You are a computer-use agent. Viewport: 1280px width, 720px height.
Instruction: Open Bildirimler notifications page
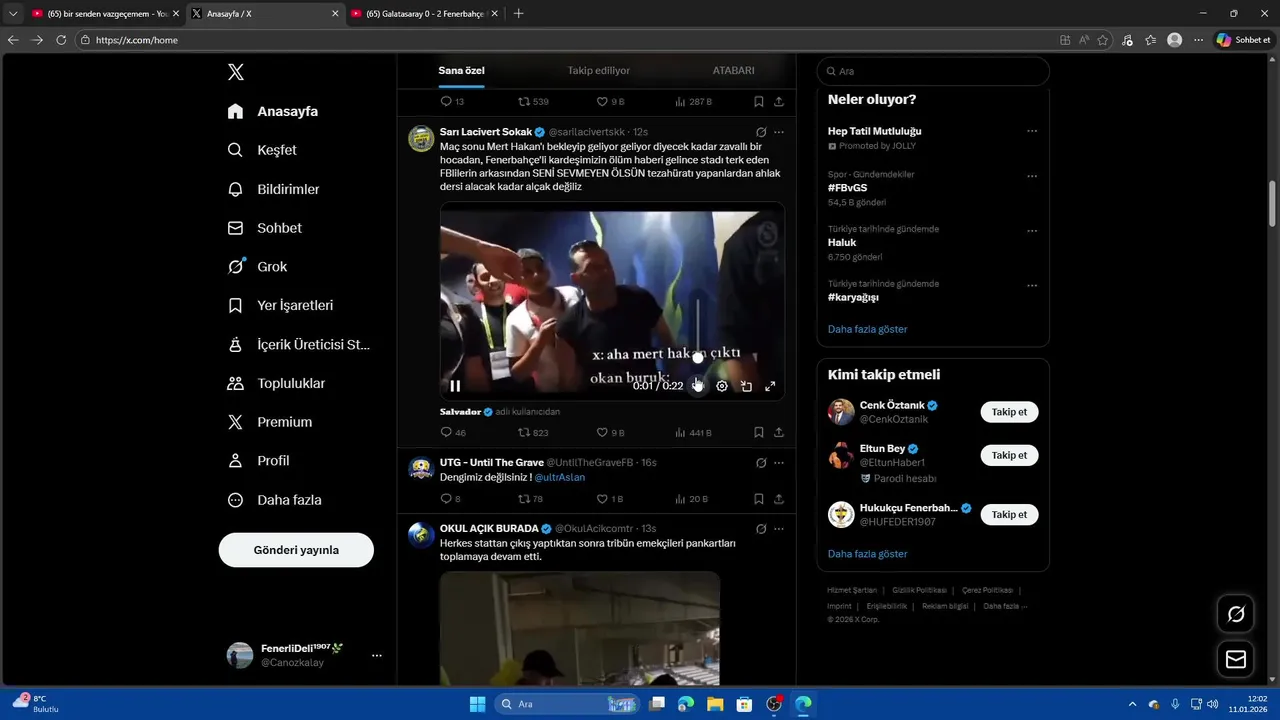(273, 189)
